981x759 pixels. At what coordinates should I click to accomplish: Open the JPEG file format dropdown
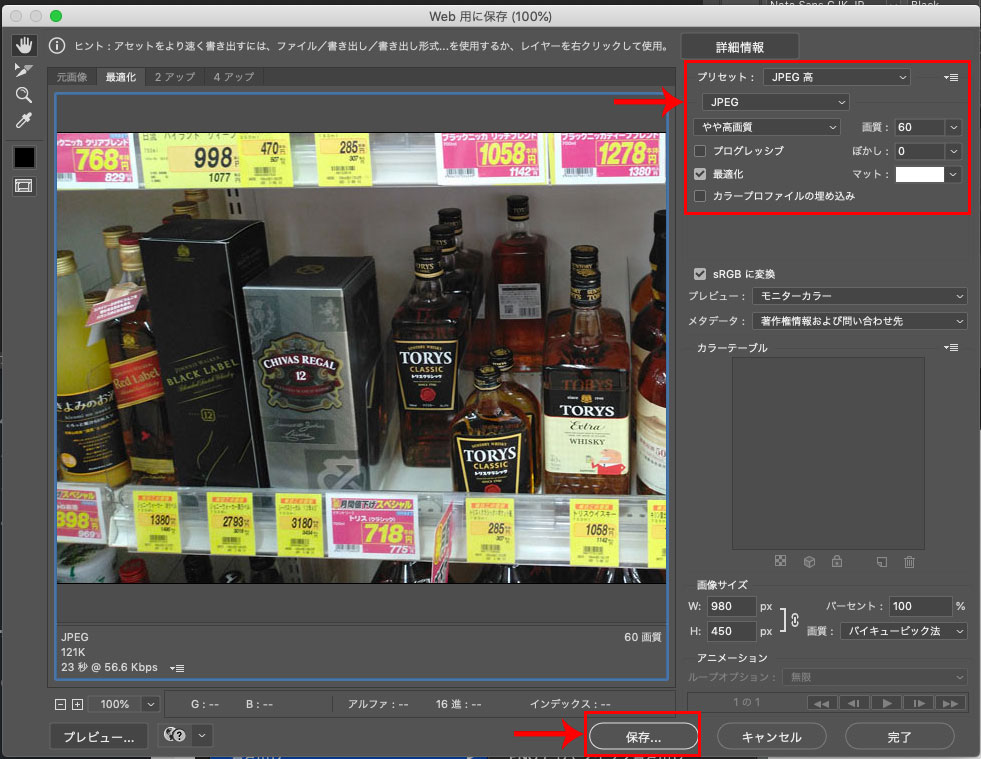pyautogui.click(x=776, y=102)
